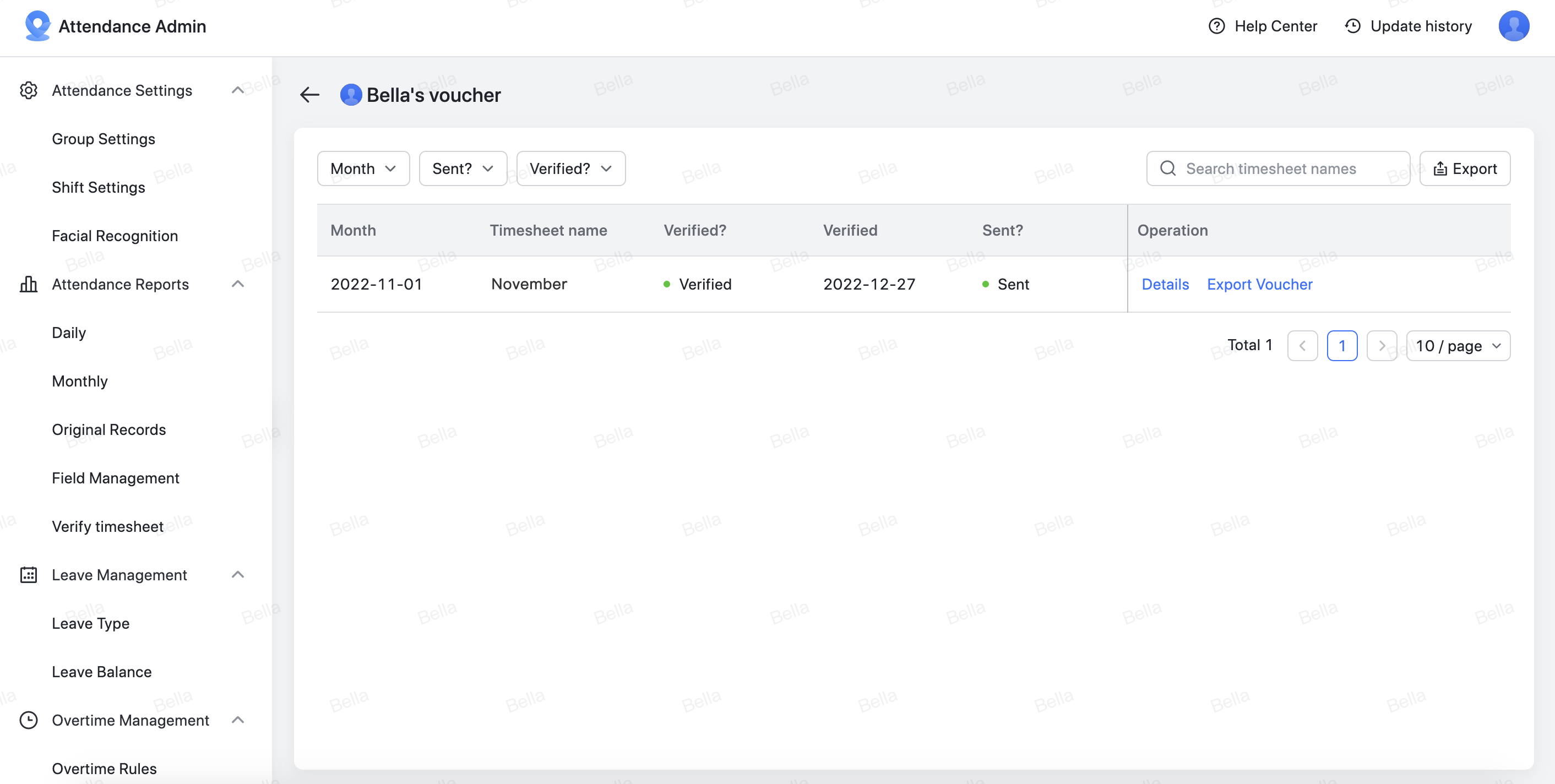This screenshot has height=784, width=1555.
Task: Select Original Records from the sidebar
Action: click(108, 429)
